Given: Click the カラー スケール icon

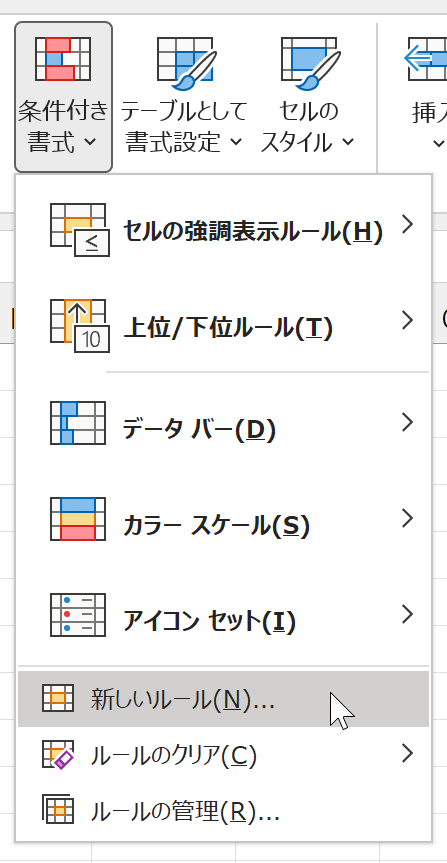Looking at the screenshot, I should pos(78,518).
